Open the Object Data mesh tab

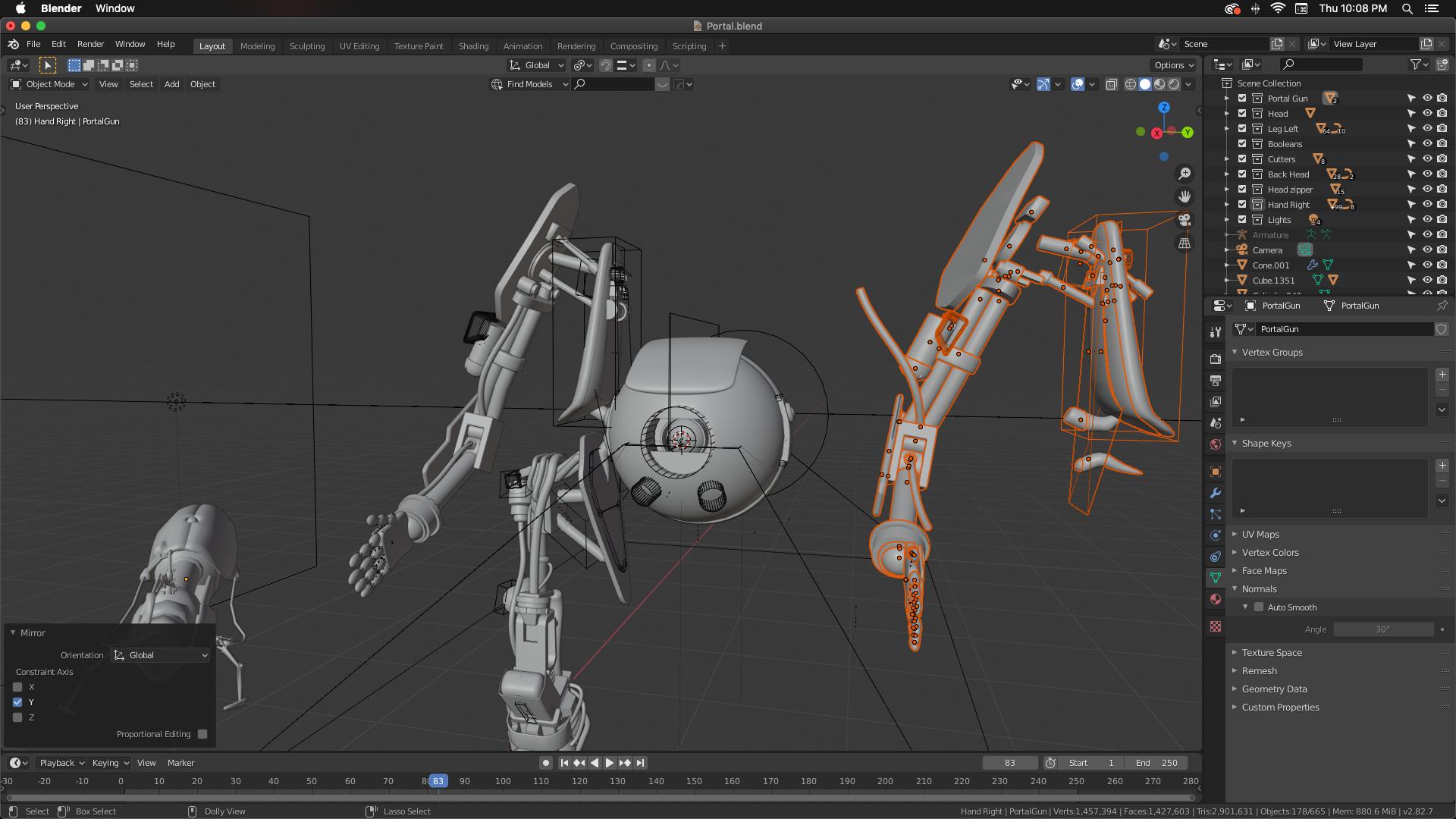point(1216,578)
